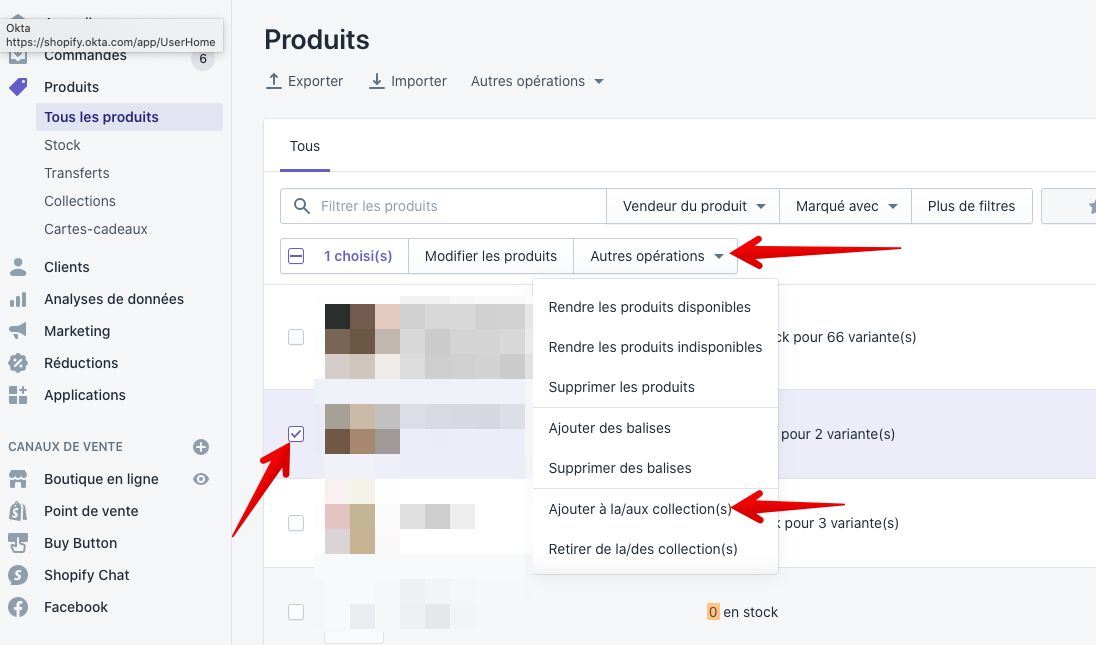The image size is (1096, 645).
Task: Open the Marqué avec filter dropdown
Action: pyautogui.click(x=845, y=206)
